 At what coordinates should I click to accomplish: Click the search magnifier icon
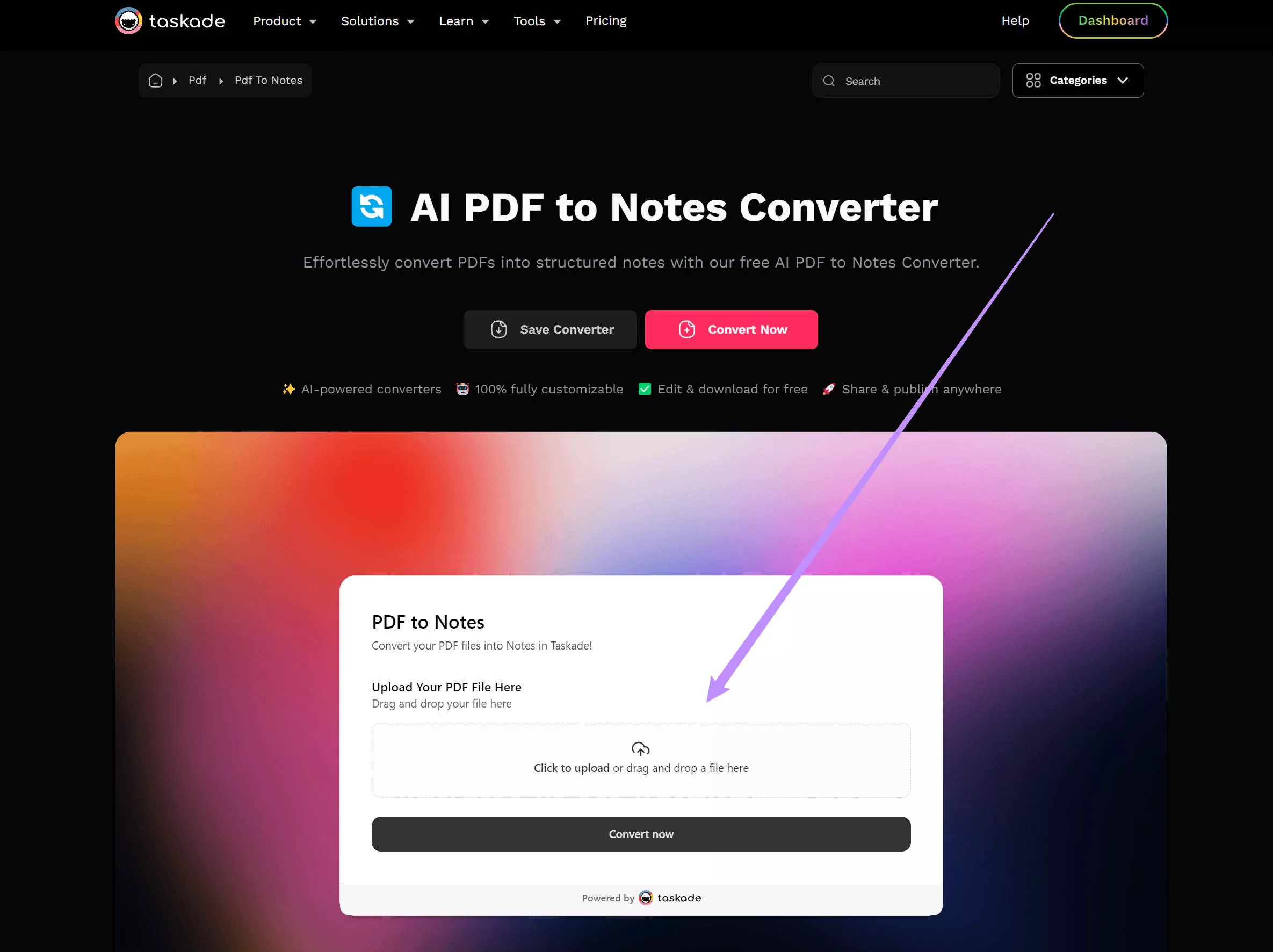point(830,80)
